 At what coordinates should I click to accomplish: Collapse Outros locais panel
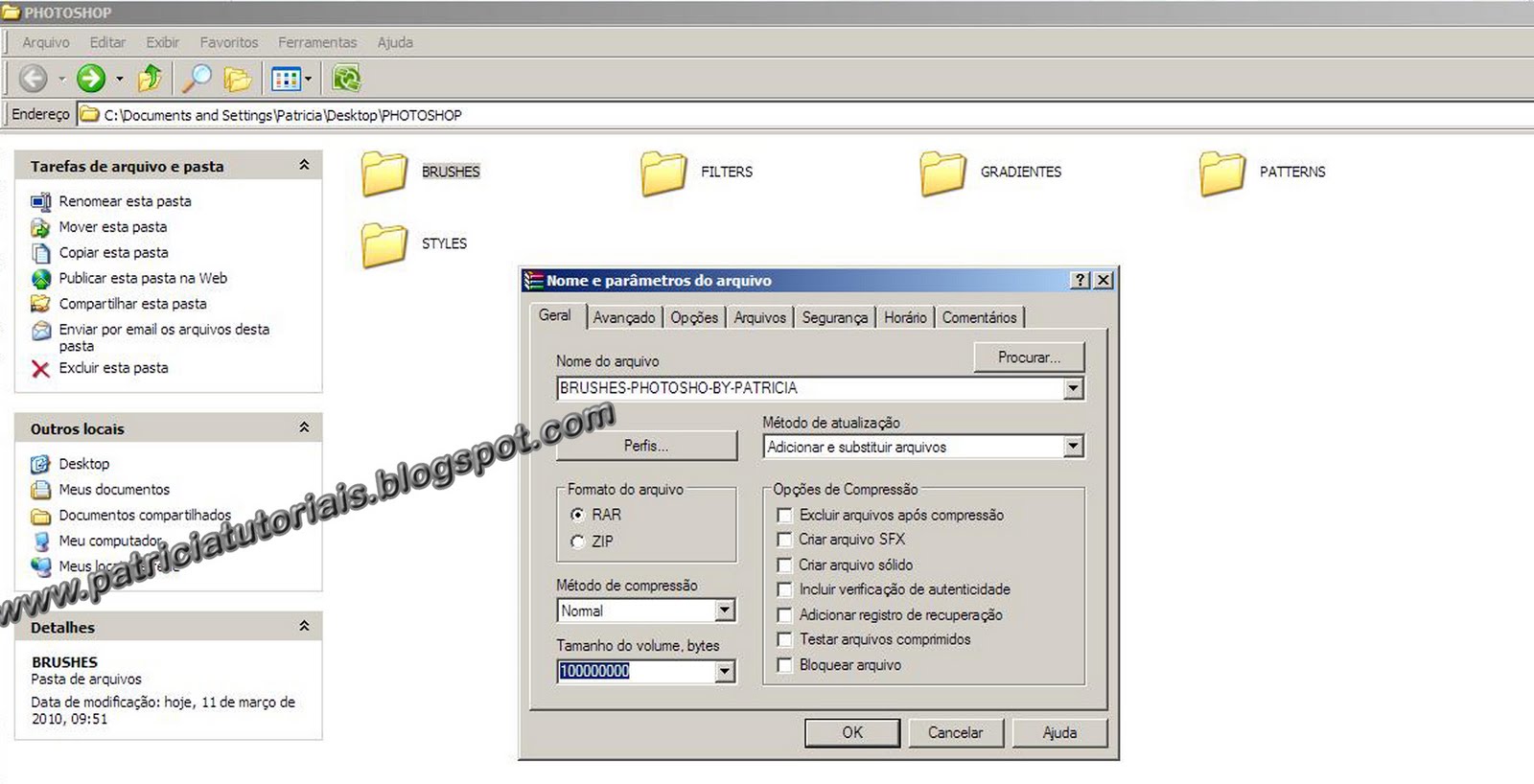click(304, 427)
